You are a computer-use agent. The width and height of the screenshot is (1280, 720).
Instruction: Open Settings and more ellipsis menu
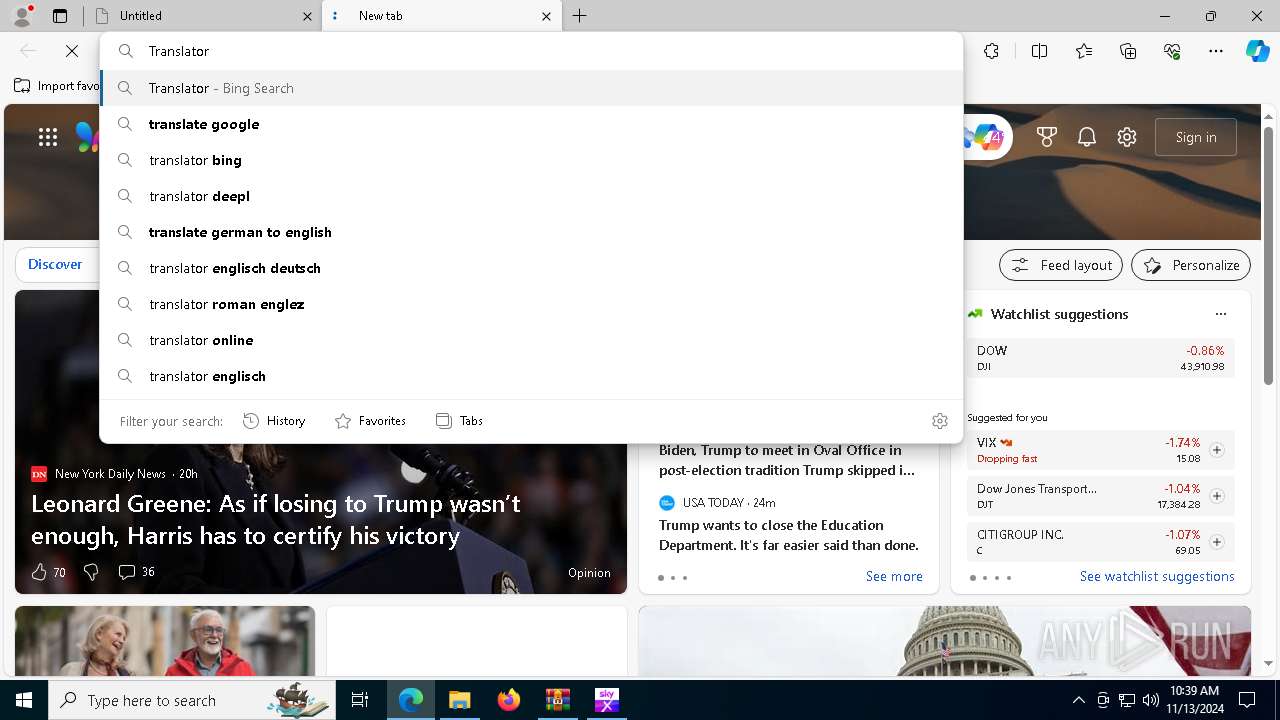(x=1216, y=51)
